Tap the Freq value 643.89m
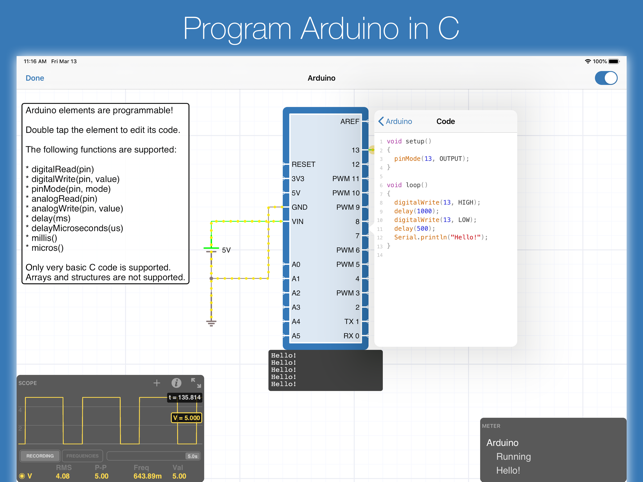 (147, 476)
